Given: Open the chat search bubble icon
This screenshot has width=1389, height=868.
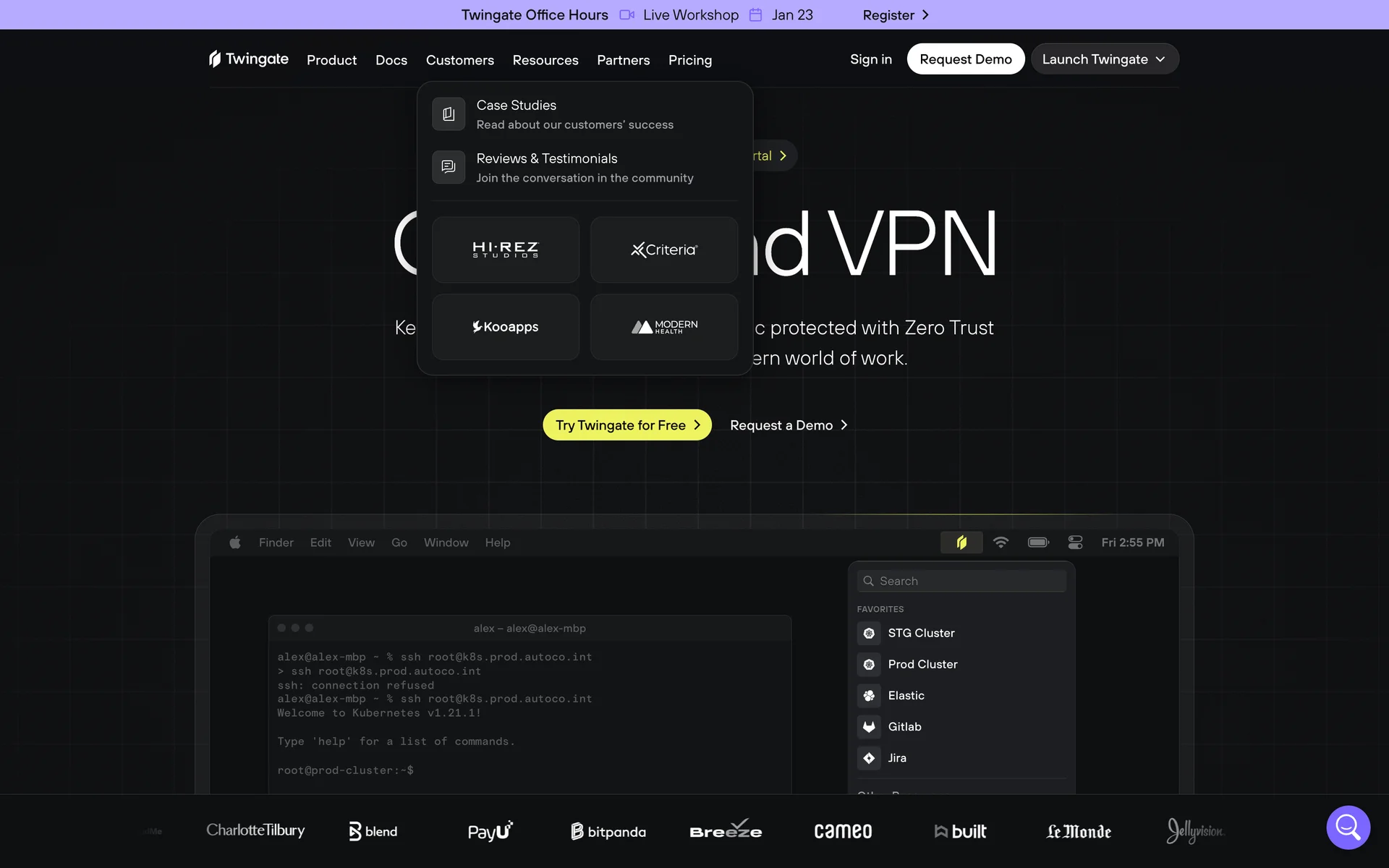Looking at the screenshot, I should pos(1348,827).
